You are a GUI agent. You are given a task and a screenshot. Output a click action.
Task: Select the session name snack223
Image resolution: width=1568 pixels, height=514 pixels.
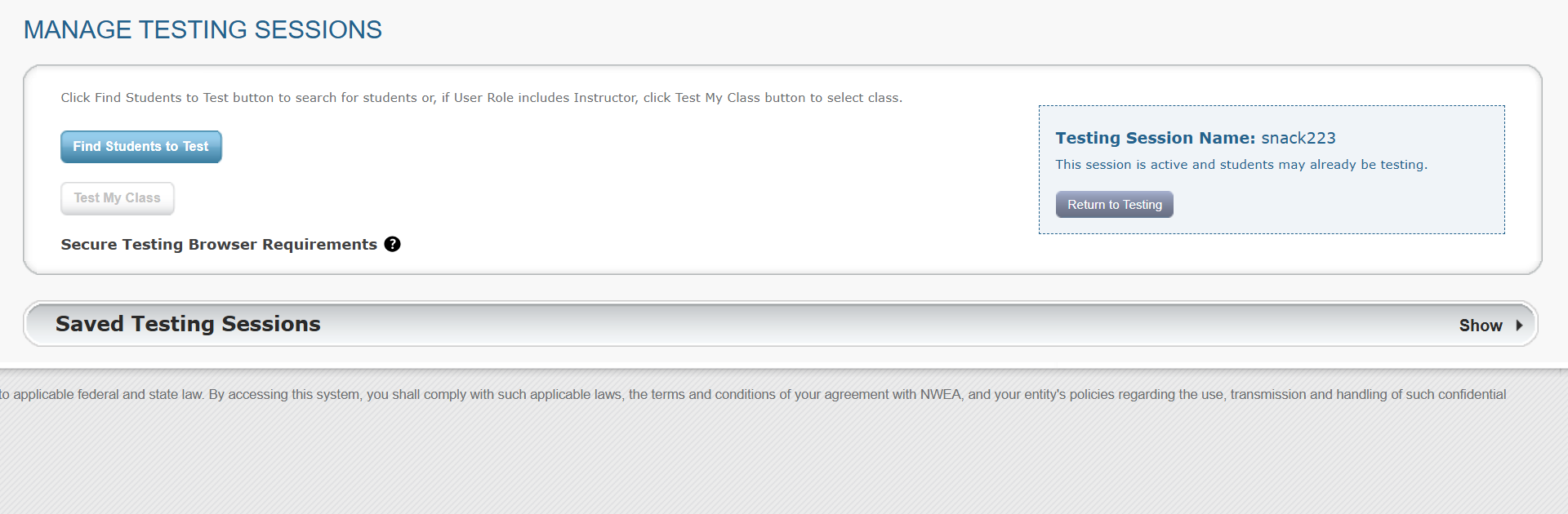pyautogui.click(x=1298, y=138)
